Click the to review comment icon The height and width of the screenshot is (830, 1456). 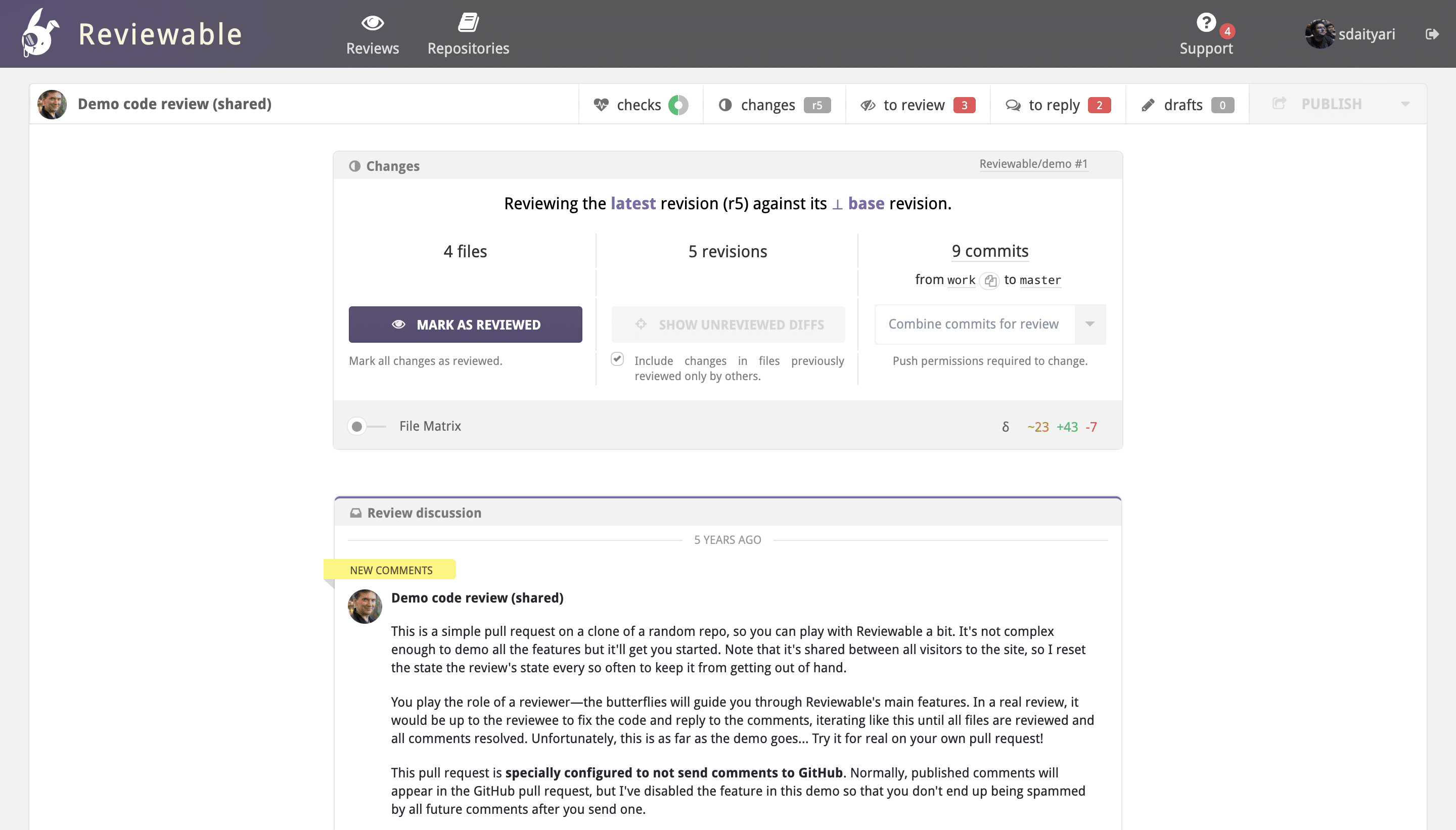click(x=869, y=104)
